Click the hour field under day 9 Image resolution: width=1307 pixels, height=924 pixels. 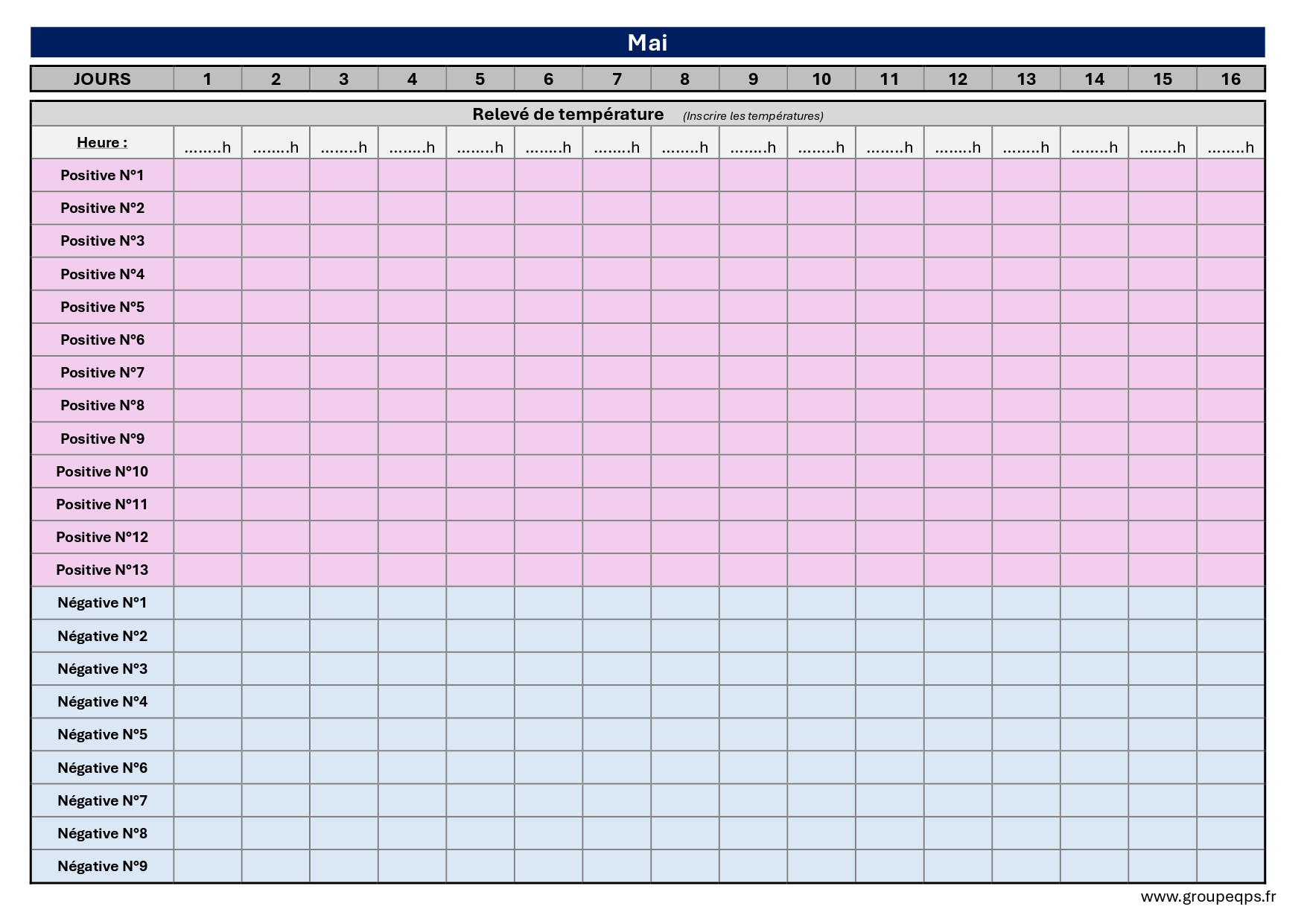click(753, 147)
